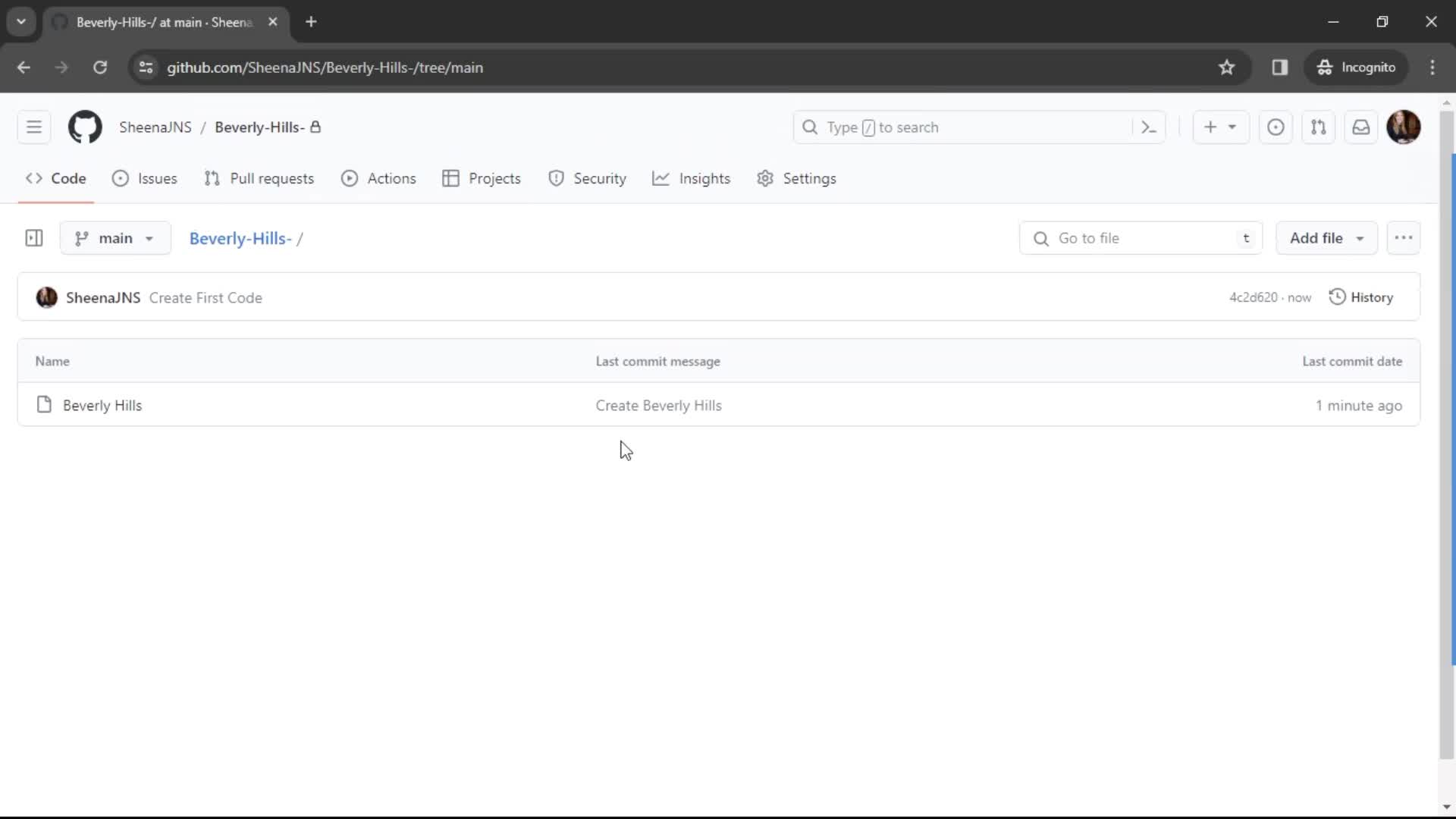This screenshot has width=1456, height=819.
Task: Click the Go to file search input
Action: point(1142,238)
